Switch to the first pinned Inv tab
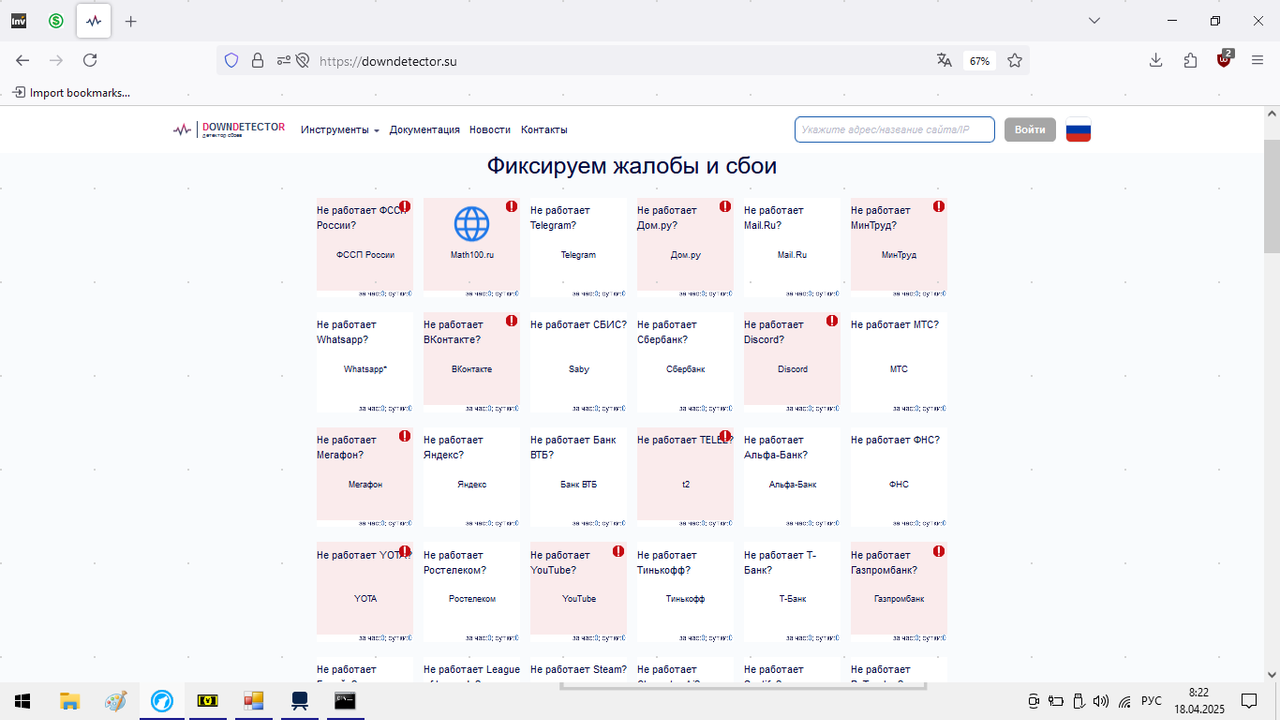Viewport: 1280px width, 720px height. click(19, 20)
